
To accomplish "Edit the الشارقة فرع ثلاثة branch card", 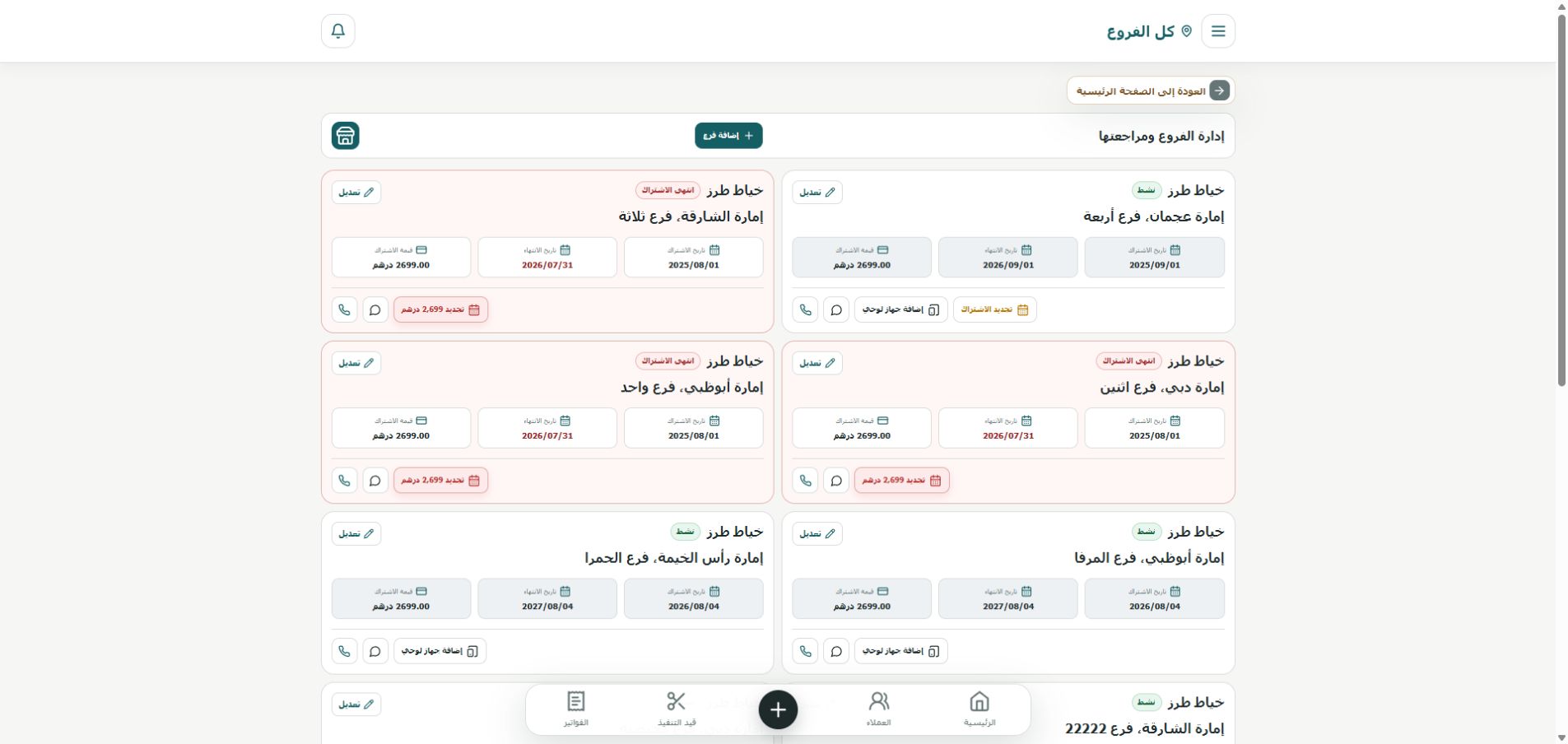I will 356,193.
